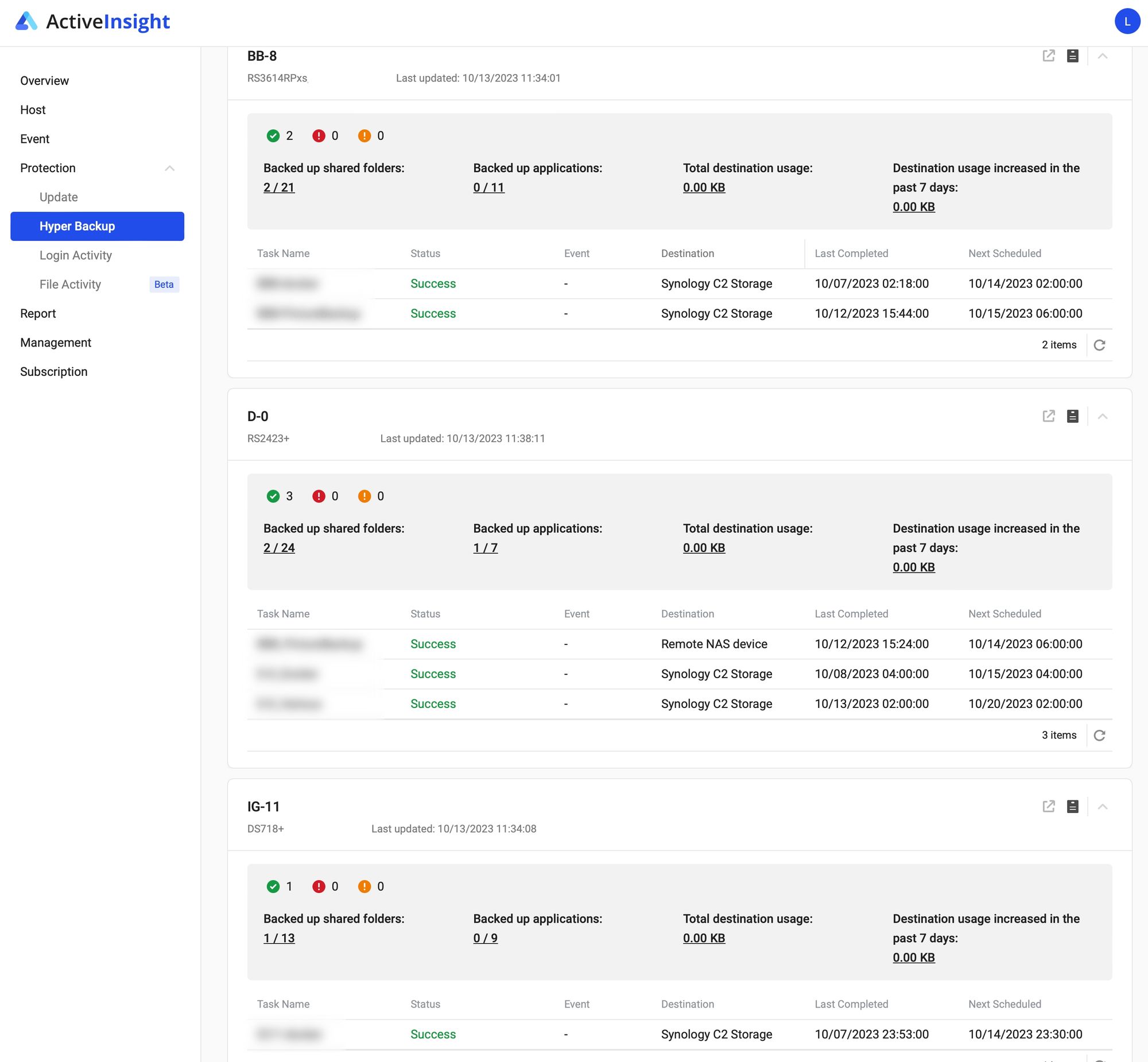The image size is (1148, 1062).
Task: Collapse the BB-8 host section
Action: point(1102,56)
